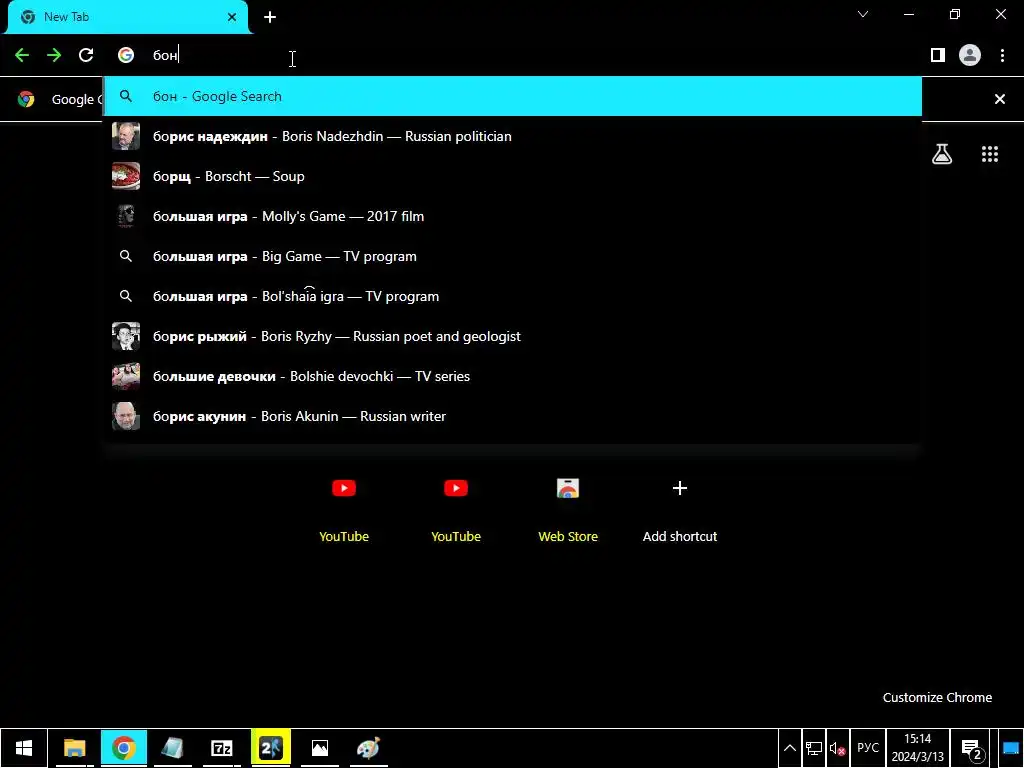Image resolution: width=1024 pixels, height=768 pixels.
Task: Click Boris Akunin portrait thumbnail
Action: click(126, 416)
